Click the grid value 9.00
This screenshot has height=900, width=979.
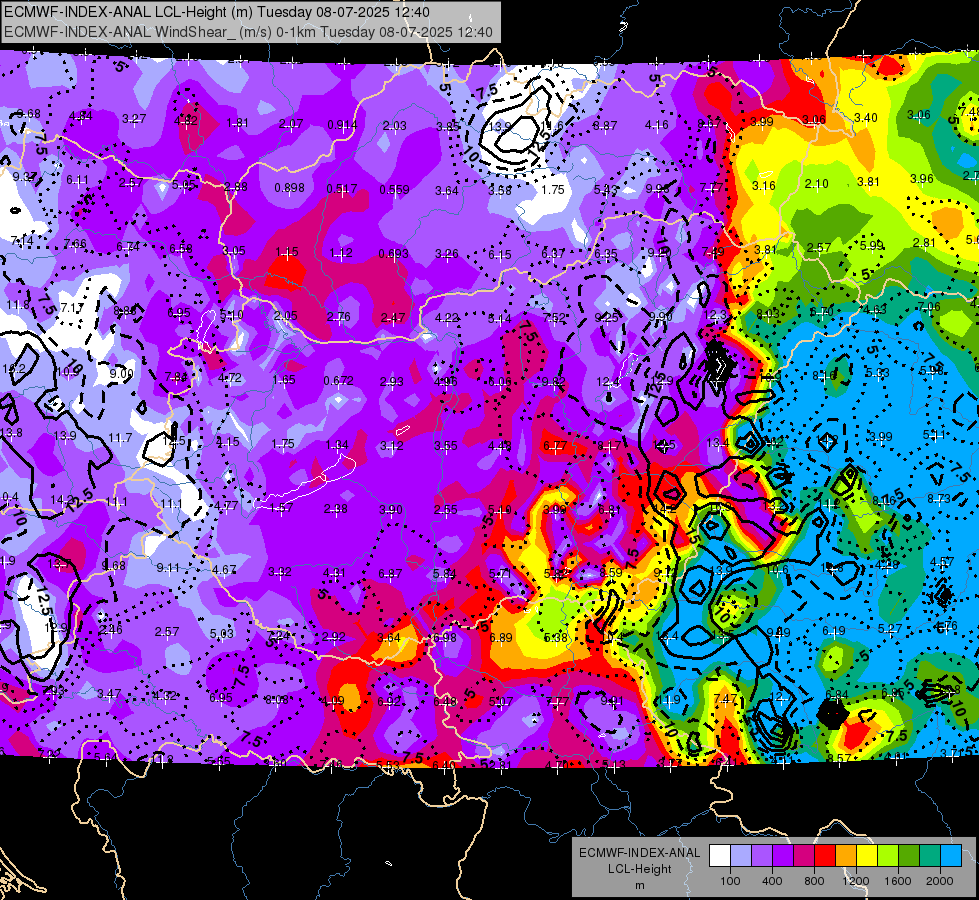[x=122, y=373]
